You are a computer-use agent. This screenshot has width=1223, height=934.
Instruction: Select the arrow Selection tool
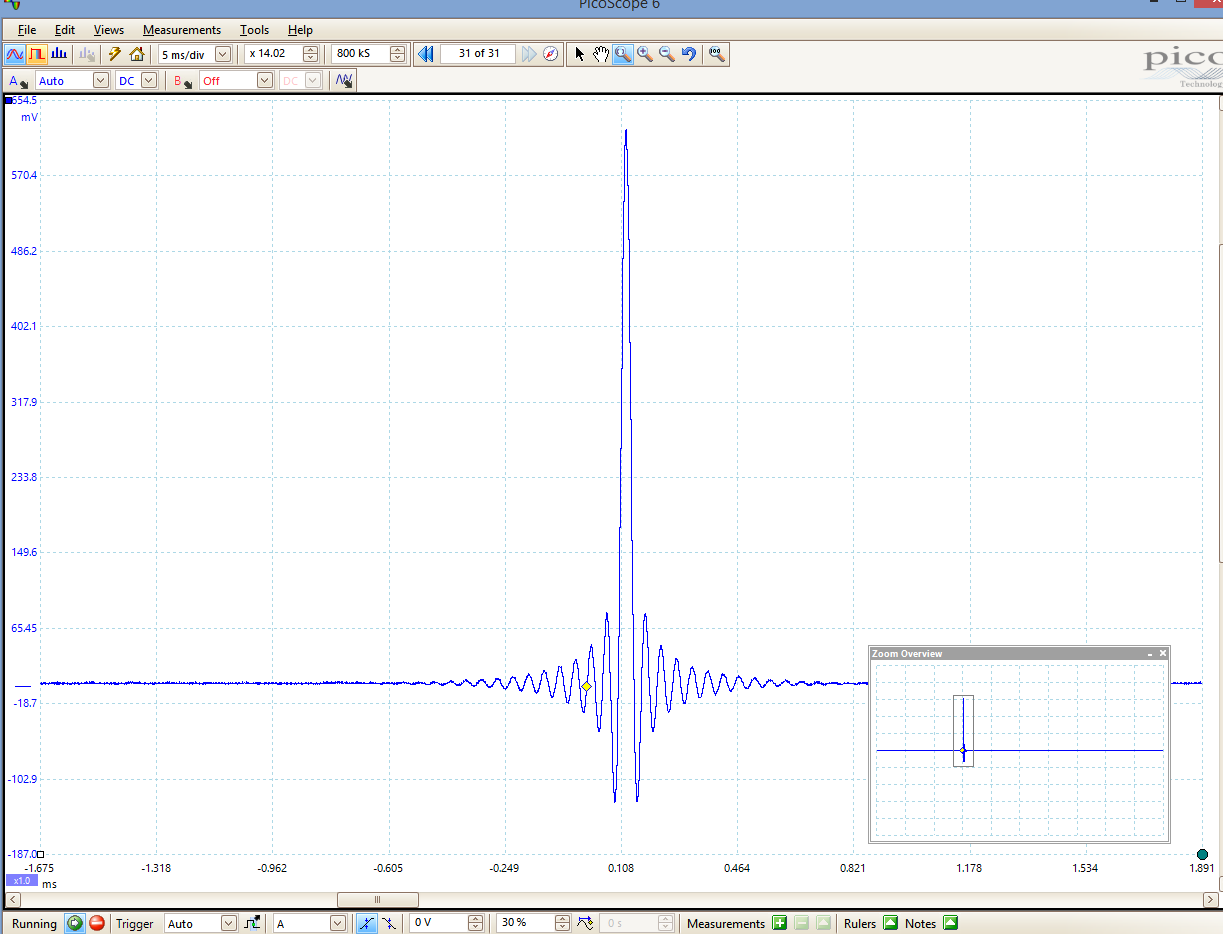click(579, 54)
